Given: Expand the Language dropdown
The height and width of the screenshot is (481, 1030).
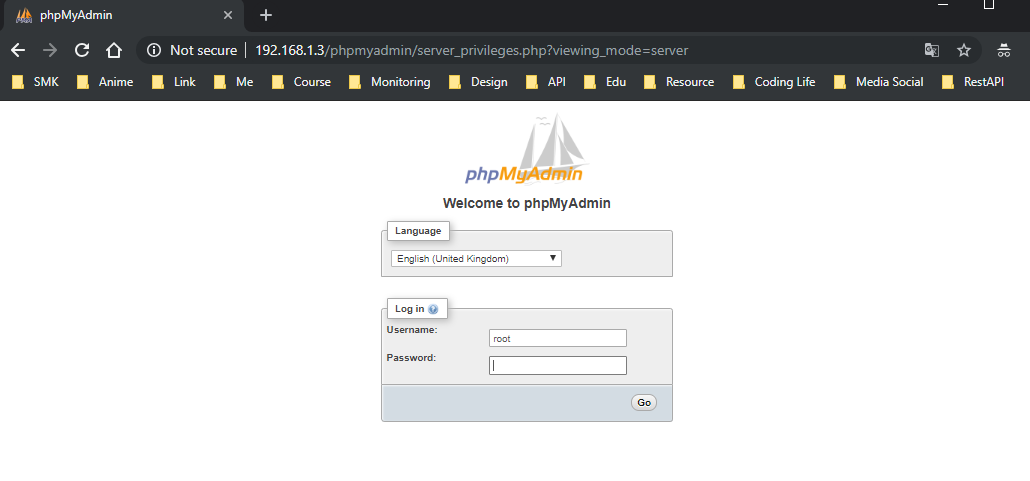Looking at the screenshot, I should (x=476, y=259).
